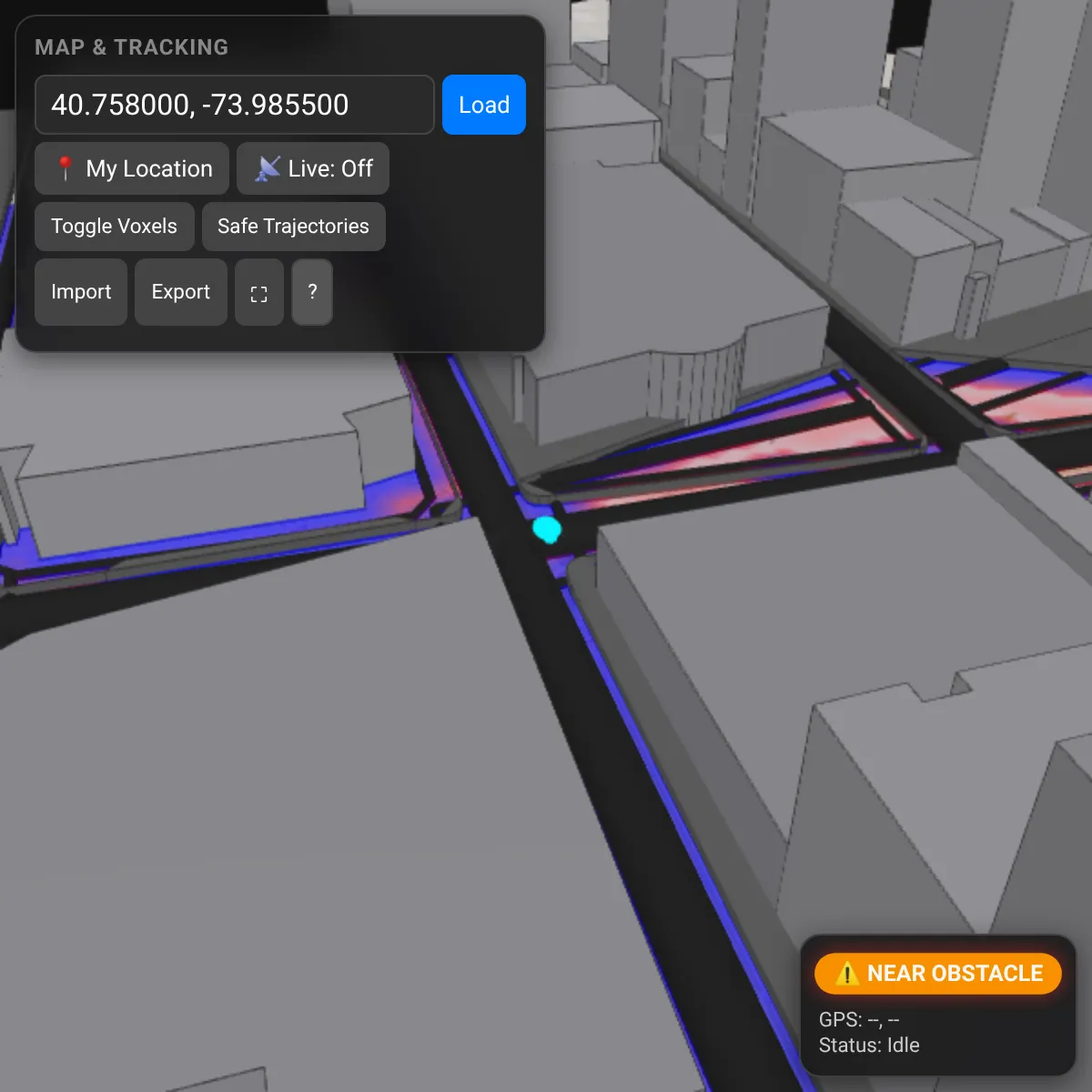
Task: Toggle Voxels display
Action: [x=115, y=227]
